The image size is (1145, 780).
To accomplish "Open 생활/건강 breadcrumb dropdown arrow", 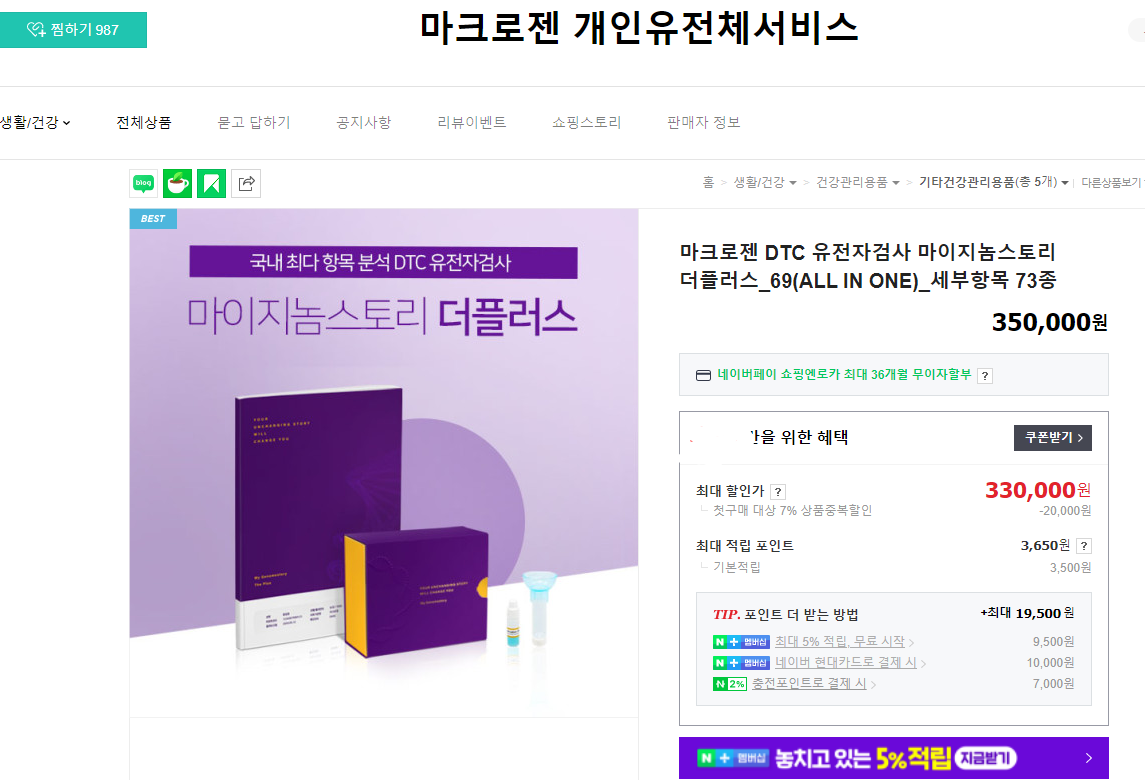I will 793,183.
